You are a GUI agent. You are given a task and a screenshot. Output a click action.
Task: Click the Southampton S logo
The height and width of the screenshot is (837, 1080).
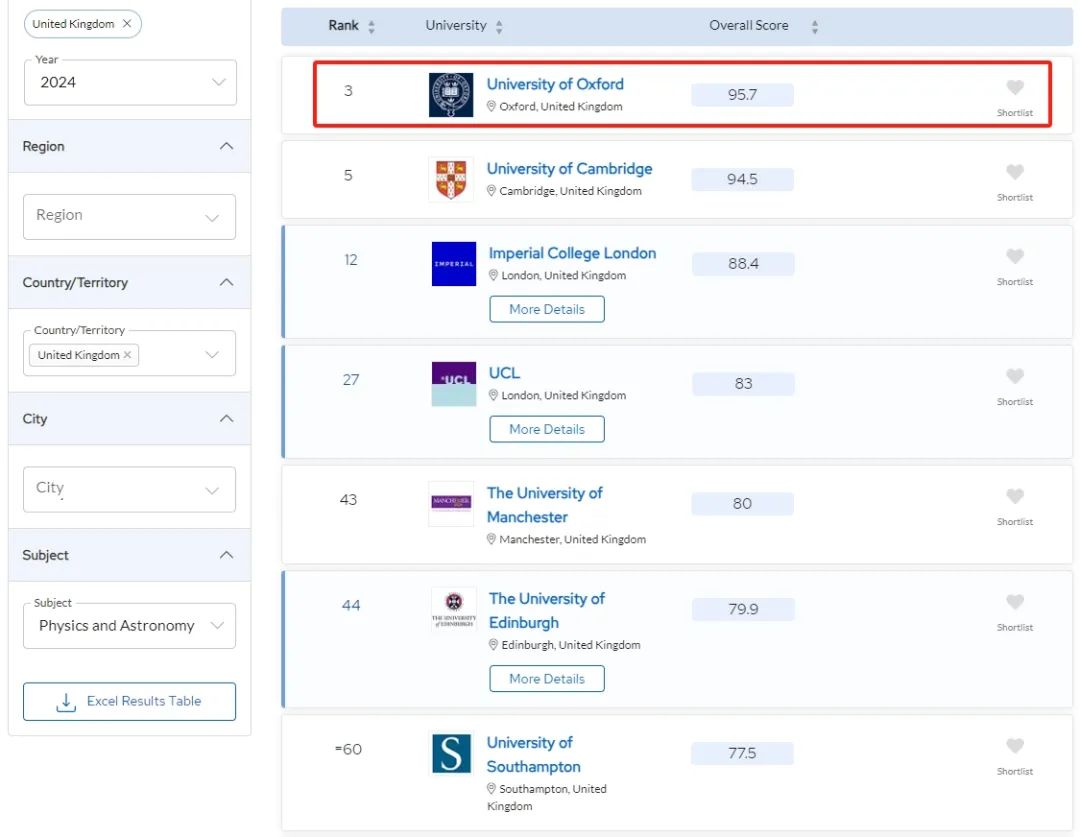(x=451, y=754)
